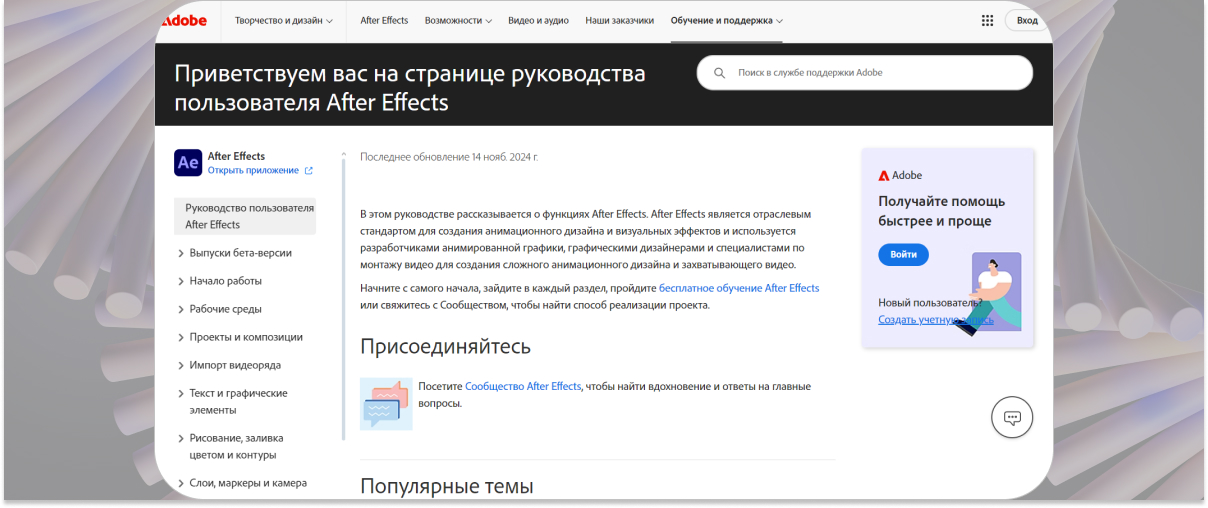Open the Творчество и дизайн dropdown menu
The image size is (1208, 508).
(x=284, y=20)
